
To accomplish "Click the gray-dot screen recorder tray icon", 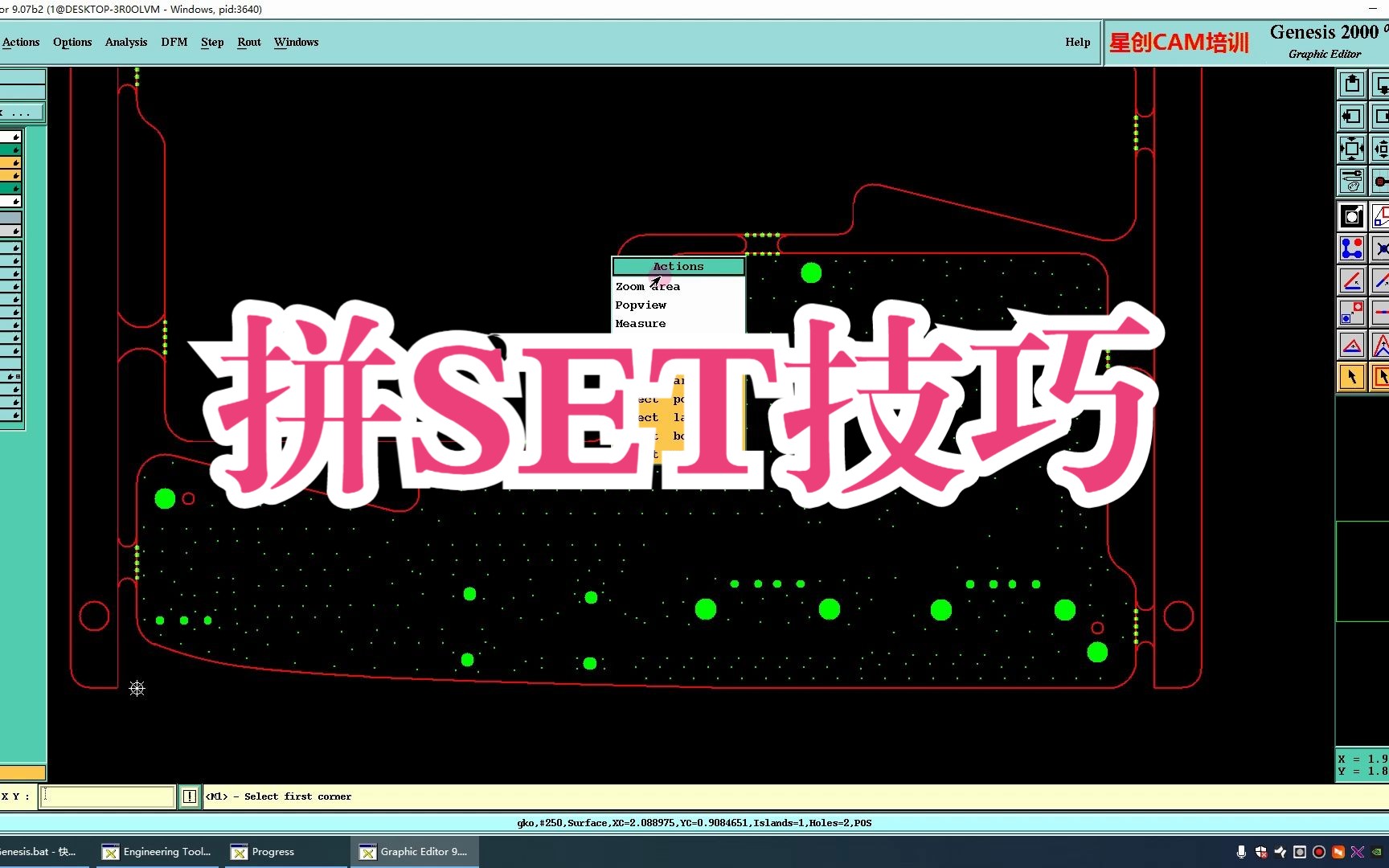I will pos(1300,852).
